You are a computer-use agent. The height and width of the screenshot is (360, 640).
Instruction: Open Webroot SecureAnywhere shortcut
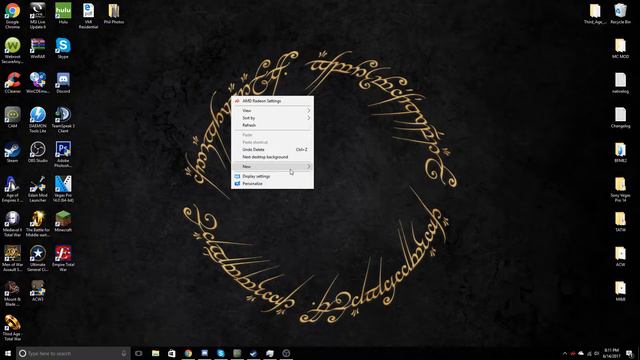pos(12,50)
